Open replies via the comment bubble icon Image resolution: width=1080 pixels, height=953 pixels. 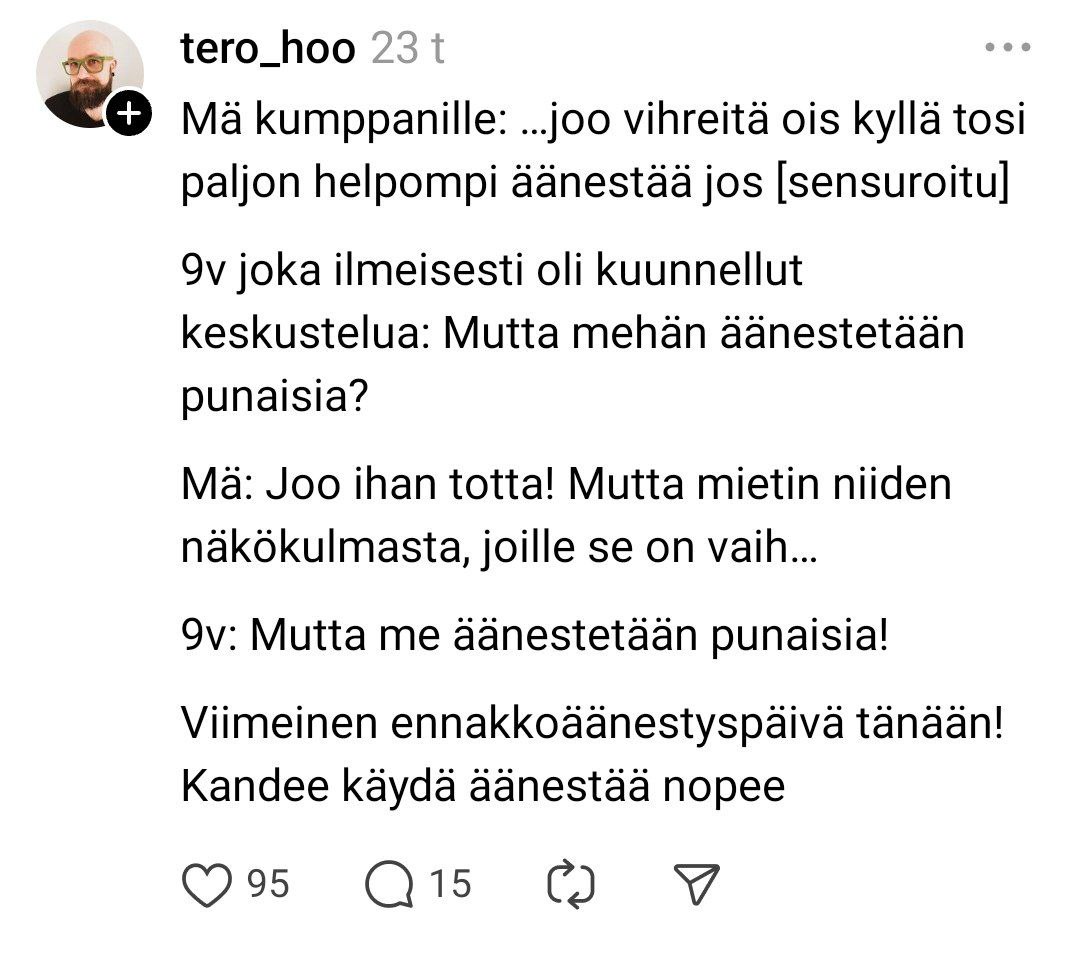388,884
